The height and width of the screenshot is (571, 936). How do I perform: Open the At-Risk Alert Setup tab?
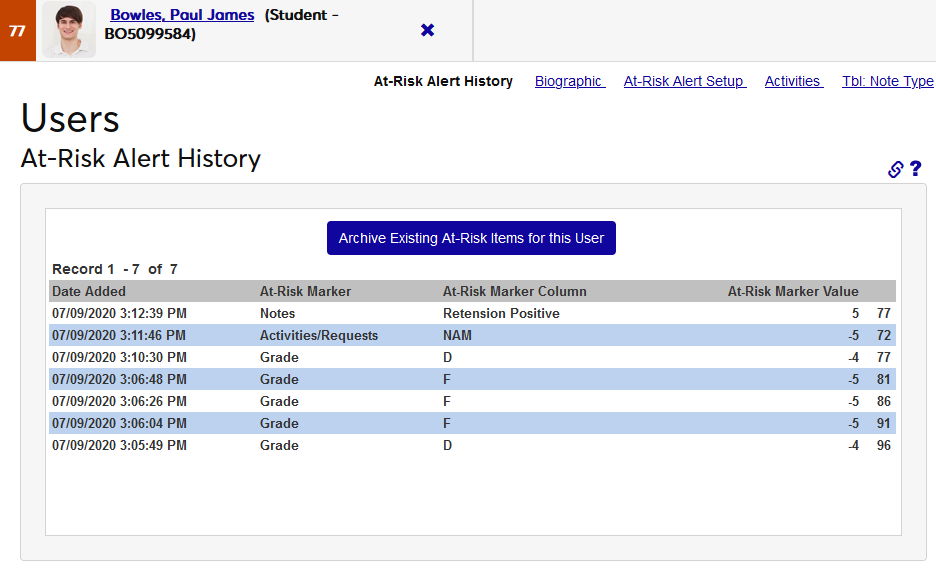[684, 81]
